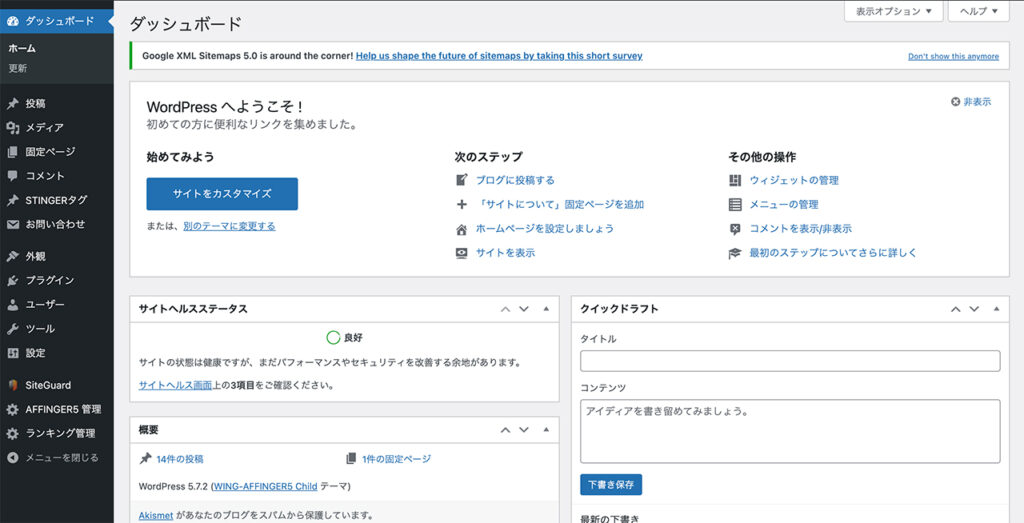Click the SiteGuard shield icon
1024x523 pixels.
12,385
